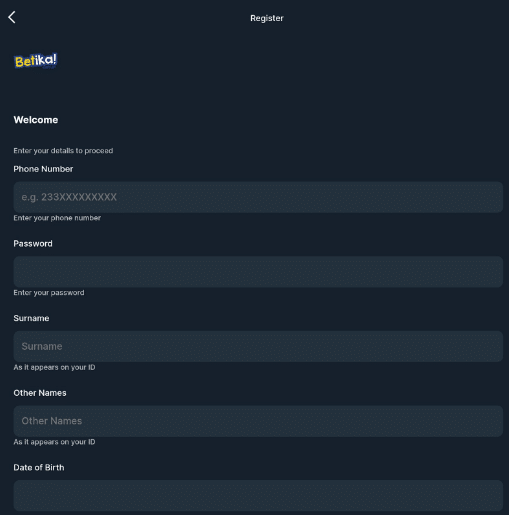Click the 'Enter your phone number' hint
This screenshot has height=515, width=509.
(x=57, y=218)
